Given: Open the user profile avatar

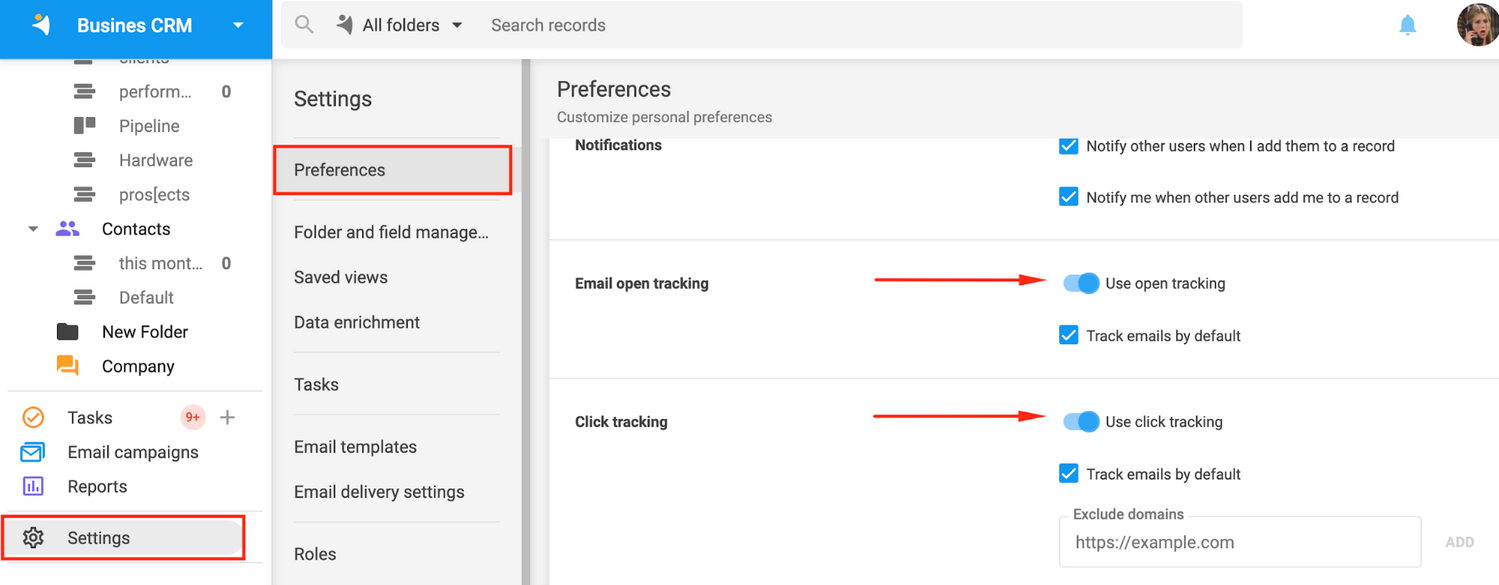Looking at the screenshot, I should [1476, 25].
